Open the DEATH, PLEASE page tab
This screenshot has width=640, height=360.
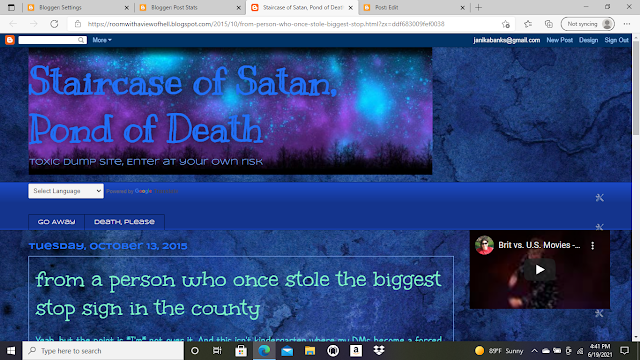124,222
